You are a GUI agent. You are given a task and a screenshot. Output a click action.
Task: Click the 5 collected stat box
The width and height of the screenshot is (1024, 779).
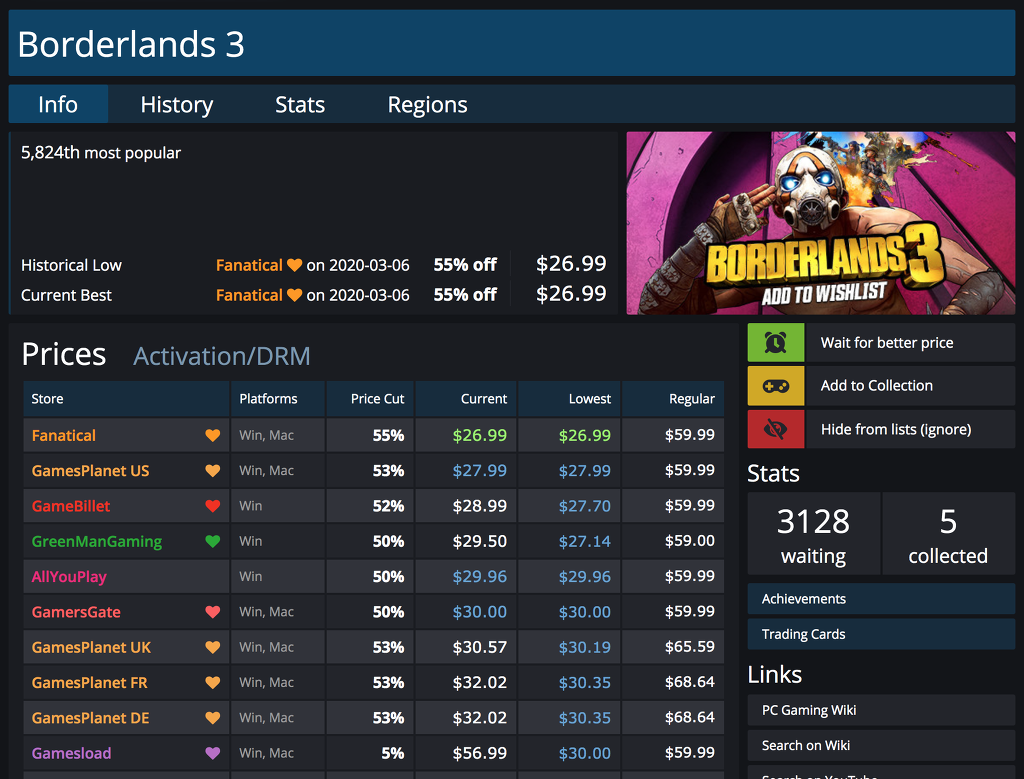coord(948,534)
